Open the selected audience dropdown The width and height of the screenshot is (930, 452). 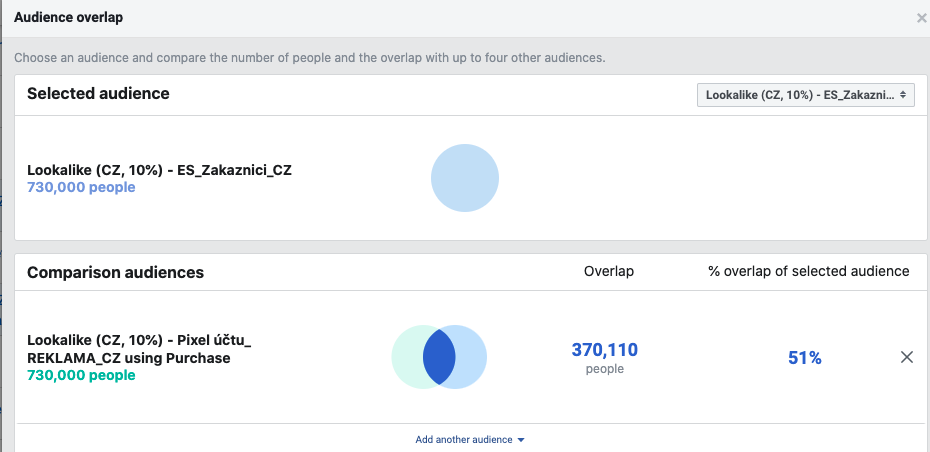(805, 95)
